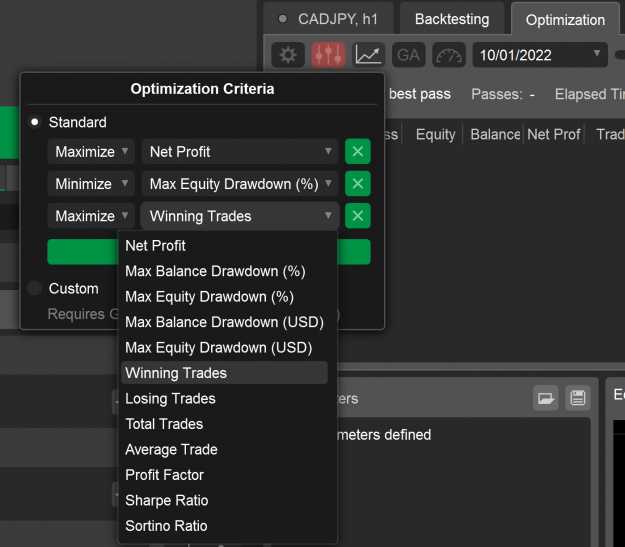
Task: Click the red optimization criteria sliders icon
Action: point(328,55)
